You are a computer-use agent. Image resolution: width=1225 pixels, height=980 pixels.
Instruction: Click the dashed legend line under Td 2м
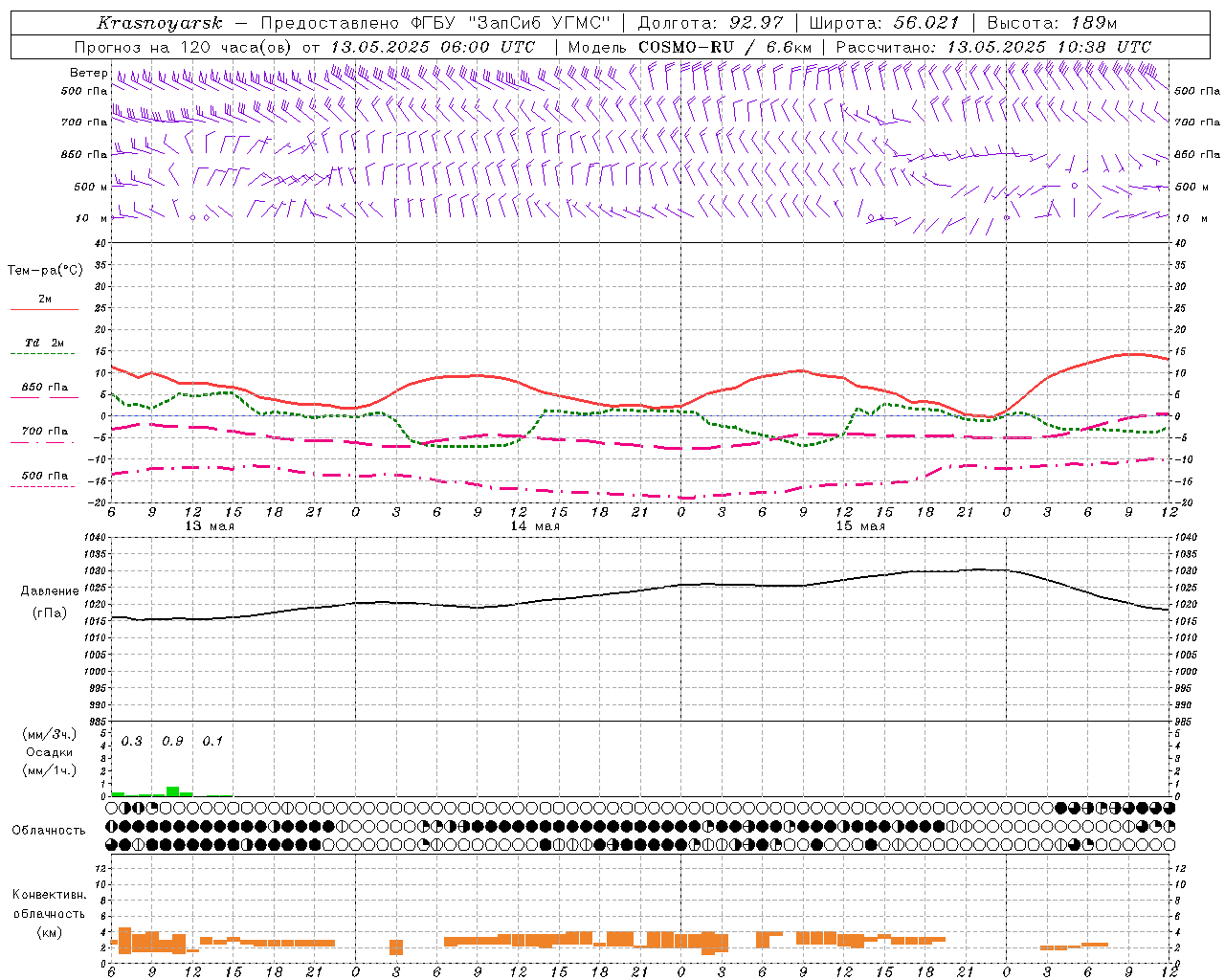(x=43, y=354)
